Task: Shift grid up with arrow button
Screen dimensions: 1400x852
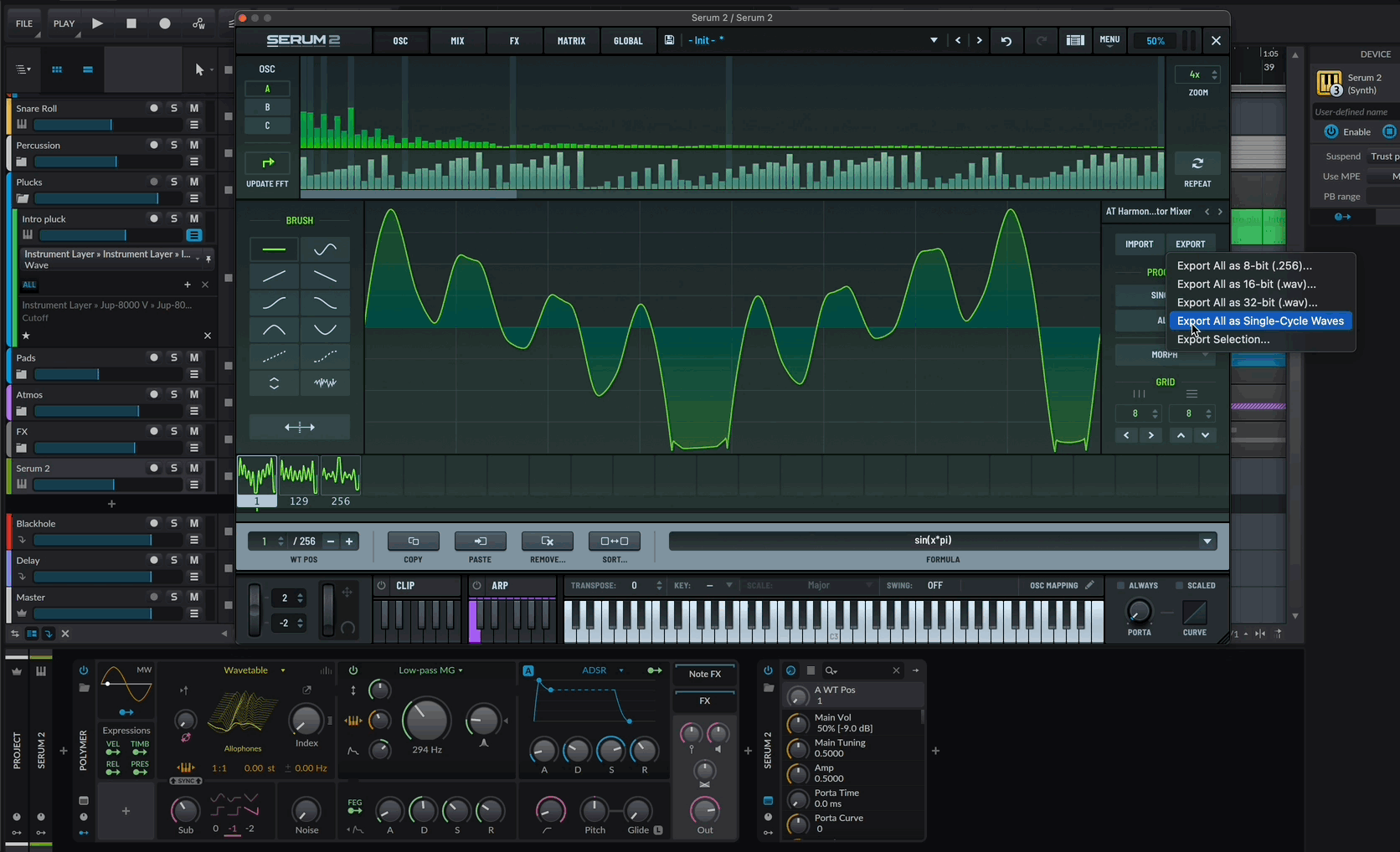Action: (1181, 435)
